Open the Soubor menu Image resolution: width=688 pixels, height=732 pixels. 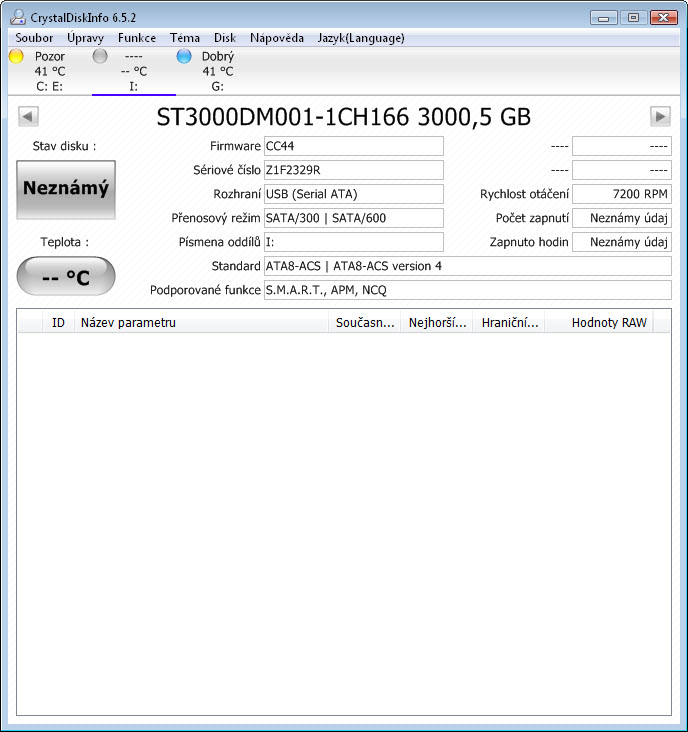click(34, 38)
